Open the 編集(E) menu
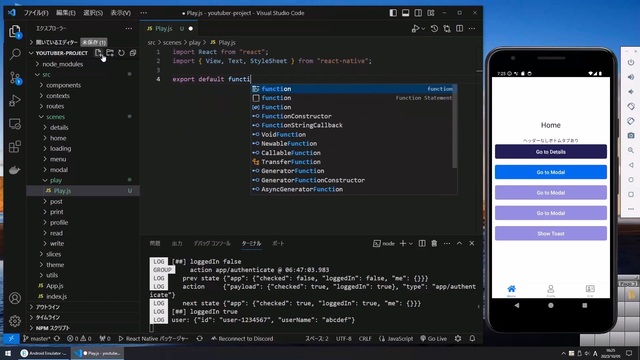The image size is (640, 360). coord(65,13)
